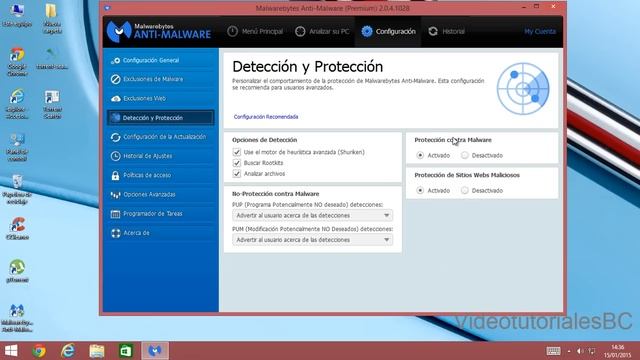
Task: Click the Exclusiones Web cloud icon
Action: pos(116,98)
